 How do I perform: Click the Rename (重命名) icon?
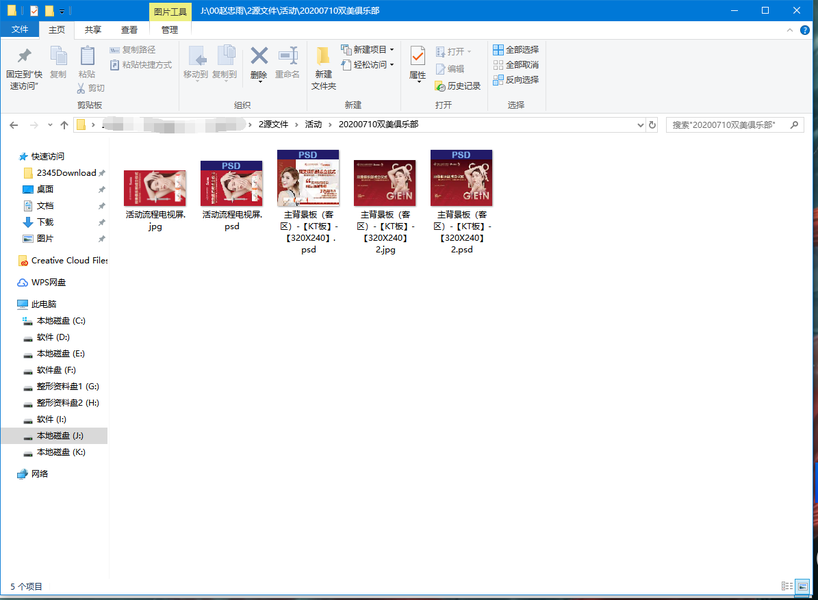pos(287,55)
